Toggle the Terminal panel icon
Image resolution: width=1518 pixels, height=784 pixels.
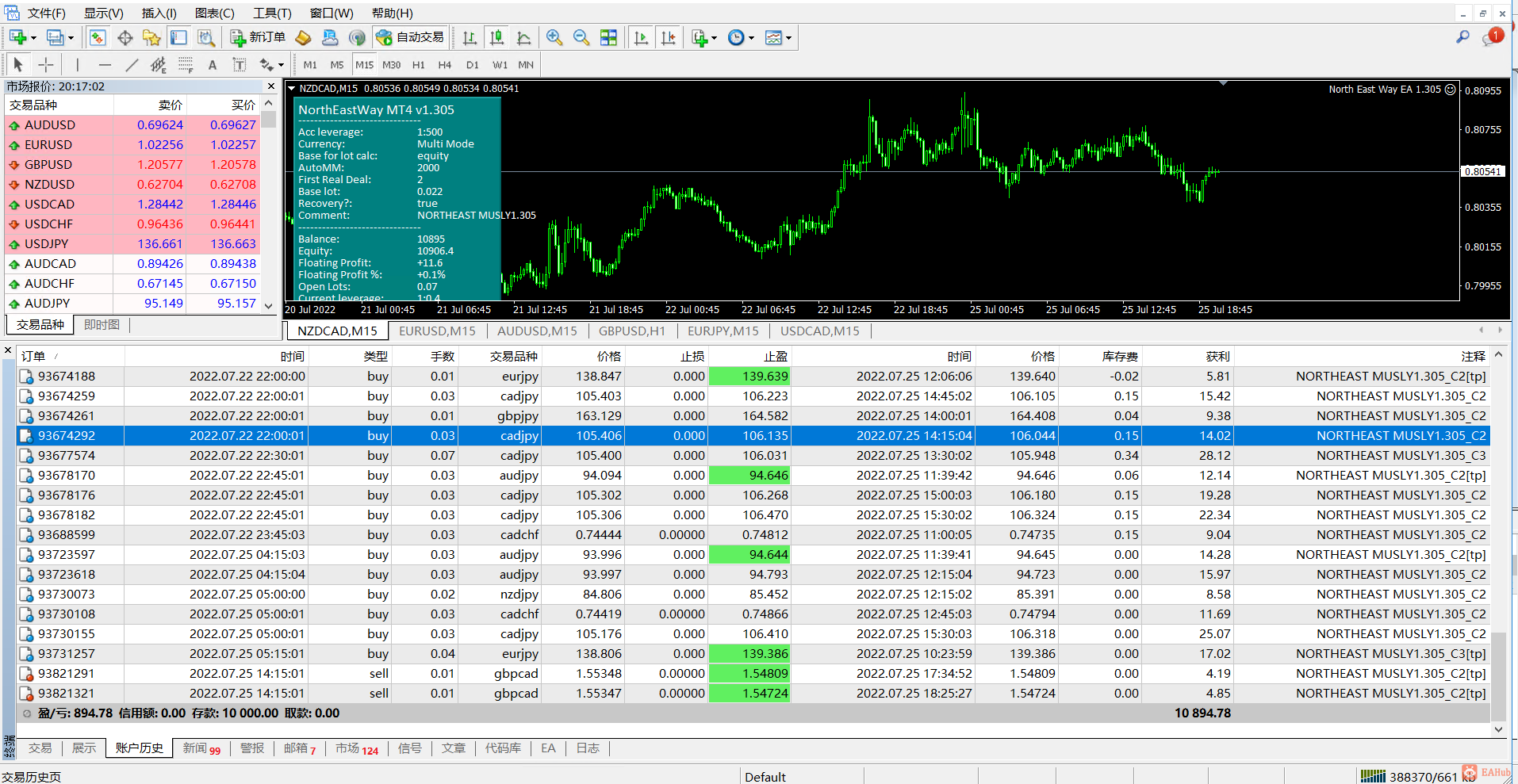[x=178, y=37]
